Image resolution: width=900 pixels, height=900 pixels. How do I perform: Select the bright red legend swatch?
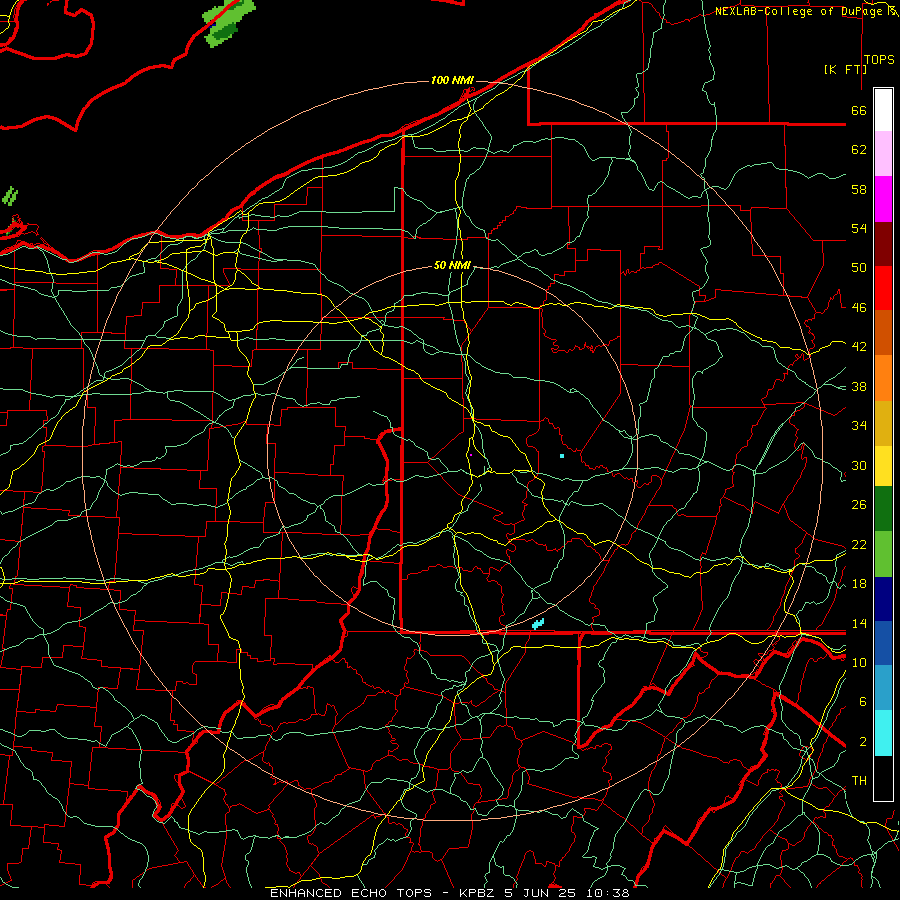tap(883, 288)
